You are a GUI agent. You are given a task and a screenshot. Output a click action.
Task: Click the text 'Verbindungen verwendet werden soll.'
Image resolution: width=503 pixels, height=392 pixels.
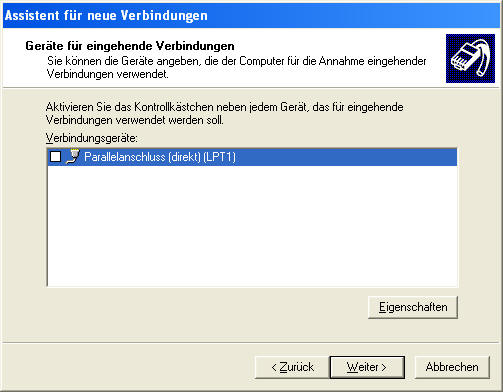tap(135, 120)
